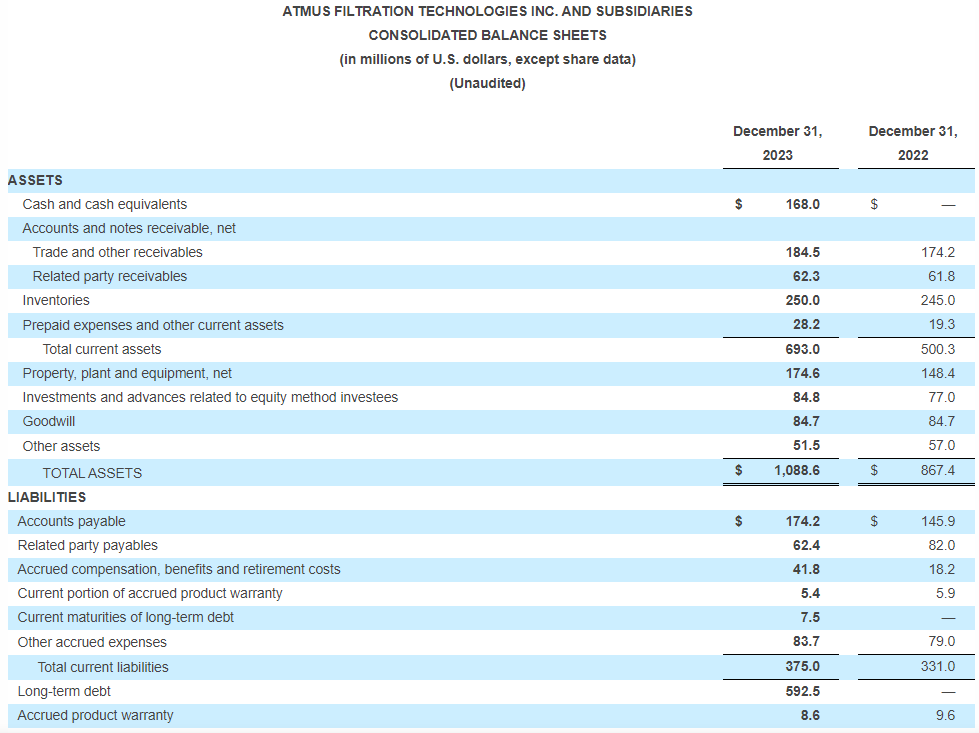Click the investments value 77.0
The image size is (979, 733).
coord(942,397)
